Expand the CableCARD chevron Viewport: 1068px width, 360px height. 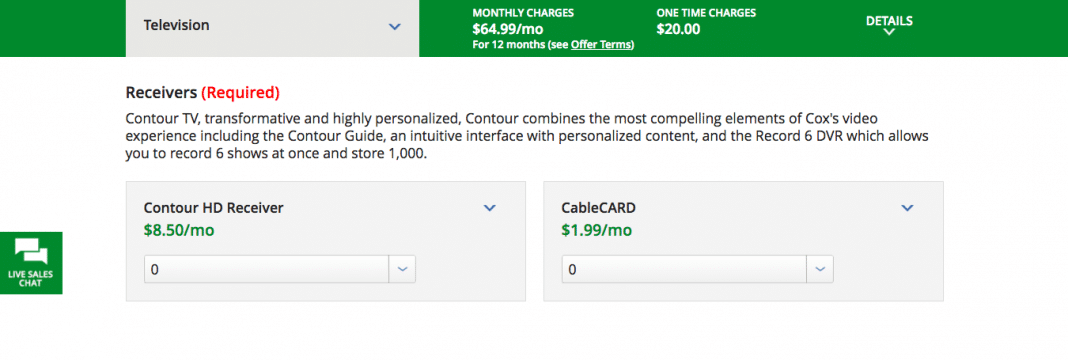tap(907, 208)
